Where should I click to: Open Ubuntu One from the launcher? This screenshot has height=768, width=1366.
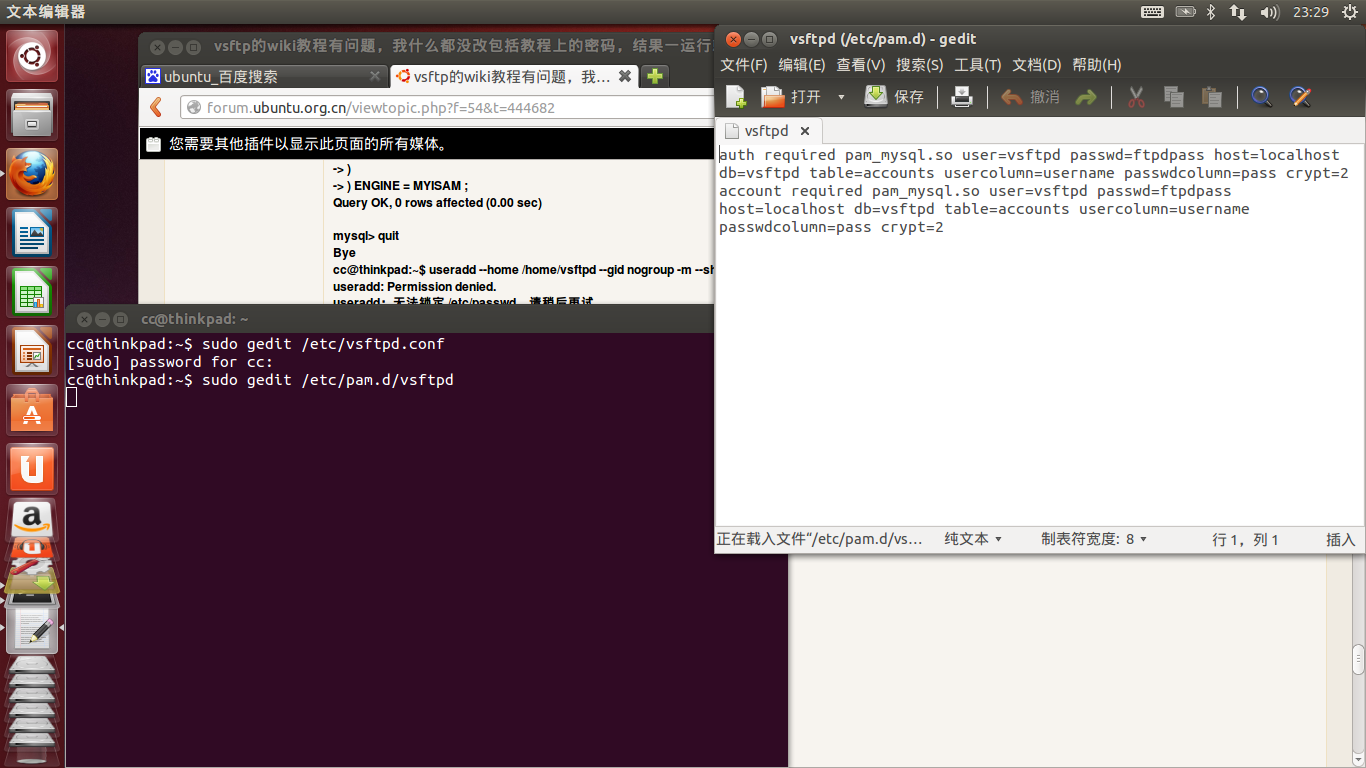(x=33, y=469)
